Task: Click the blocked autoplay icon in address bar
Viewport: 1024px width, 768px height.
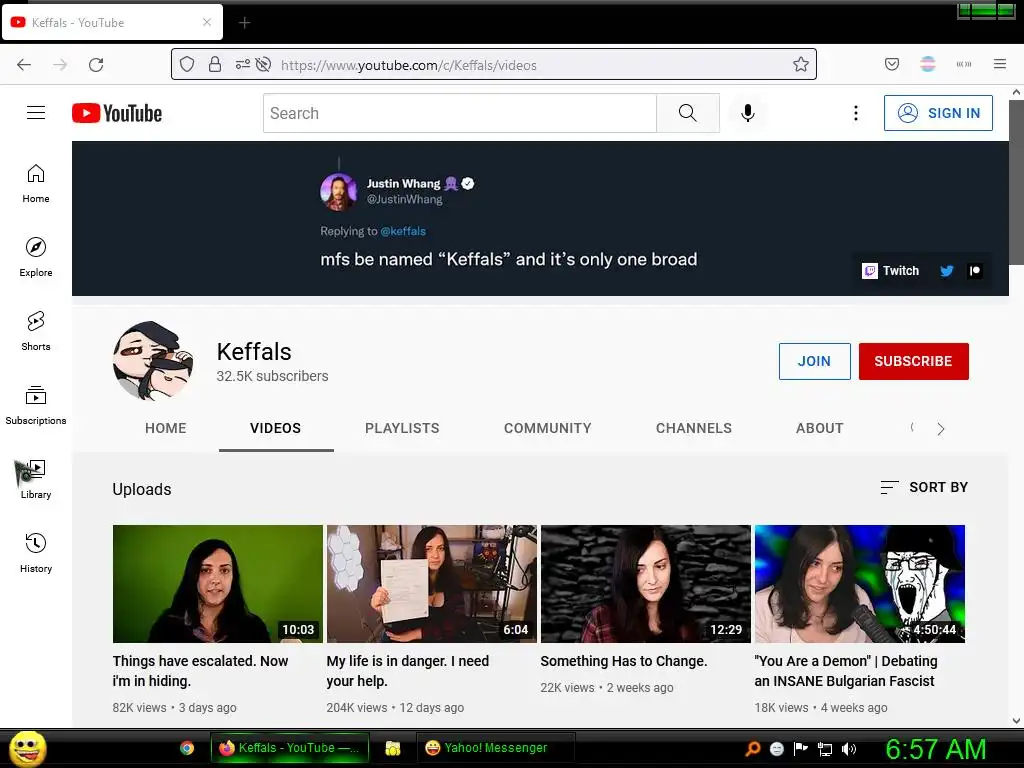Action: pos(263,64)
